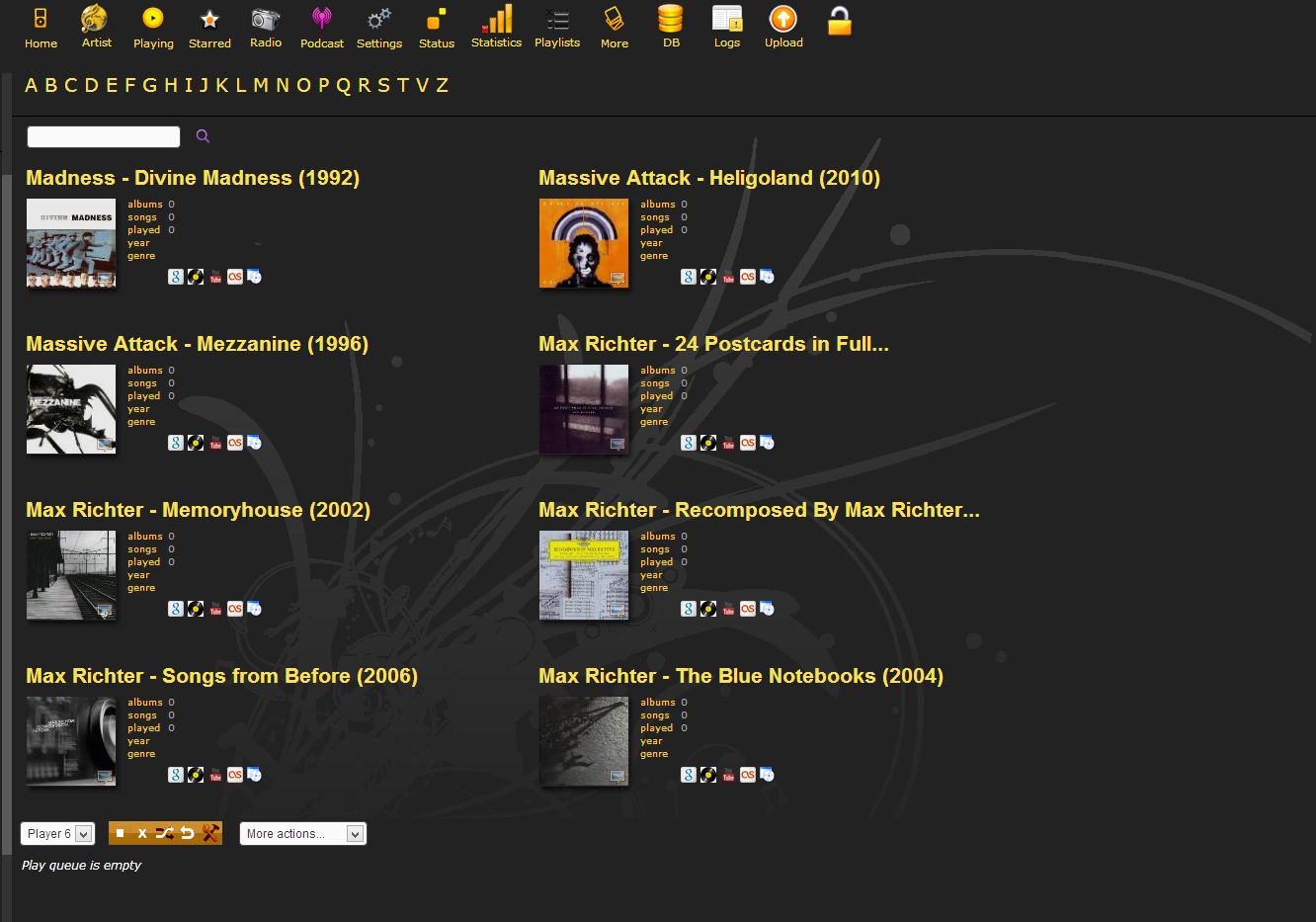
Task: Click vinyl icon for The Blue Notebooks
Action: [708, 775]
